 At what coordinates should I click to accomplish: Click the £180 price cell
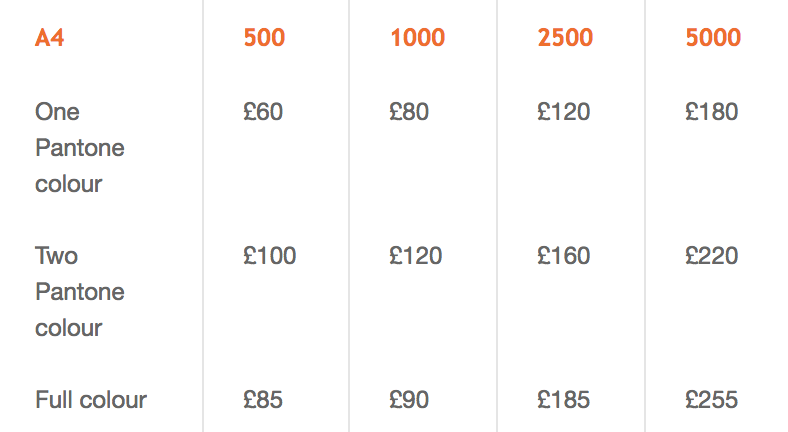tap(712, 112)
